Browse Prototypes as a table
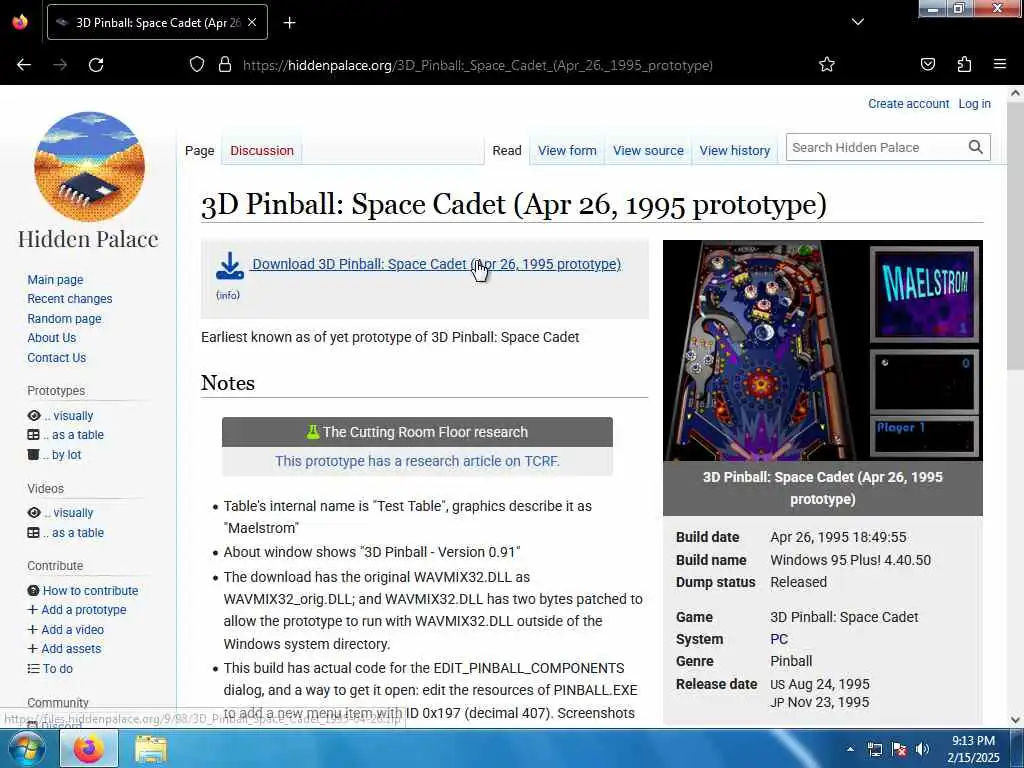This screenshot has height=768, width=1024. tap(74, 435)
